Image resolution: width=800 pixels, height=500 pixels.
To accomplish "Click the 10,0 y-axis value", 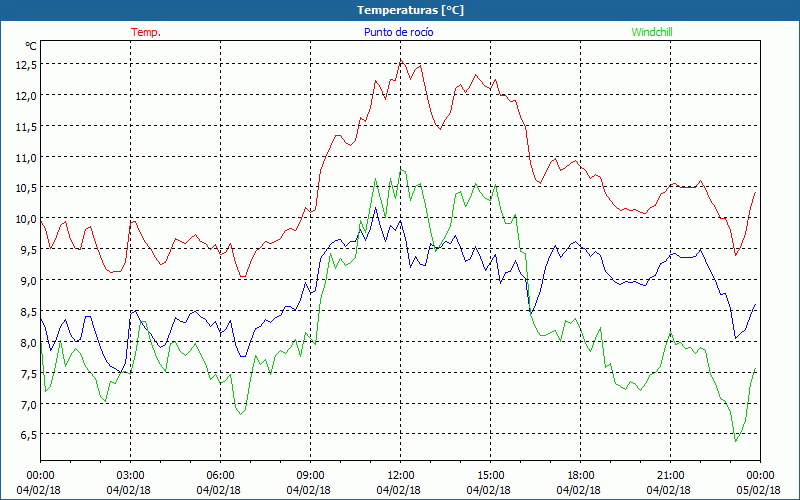I will tap(24, 219).
